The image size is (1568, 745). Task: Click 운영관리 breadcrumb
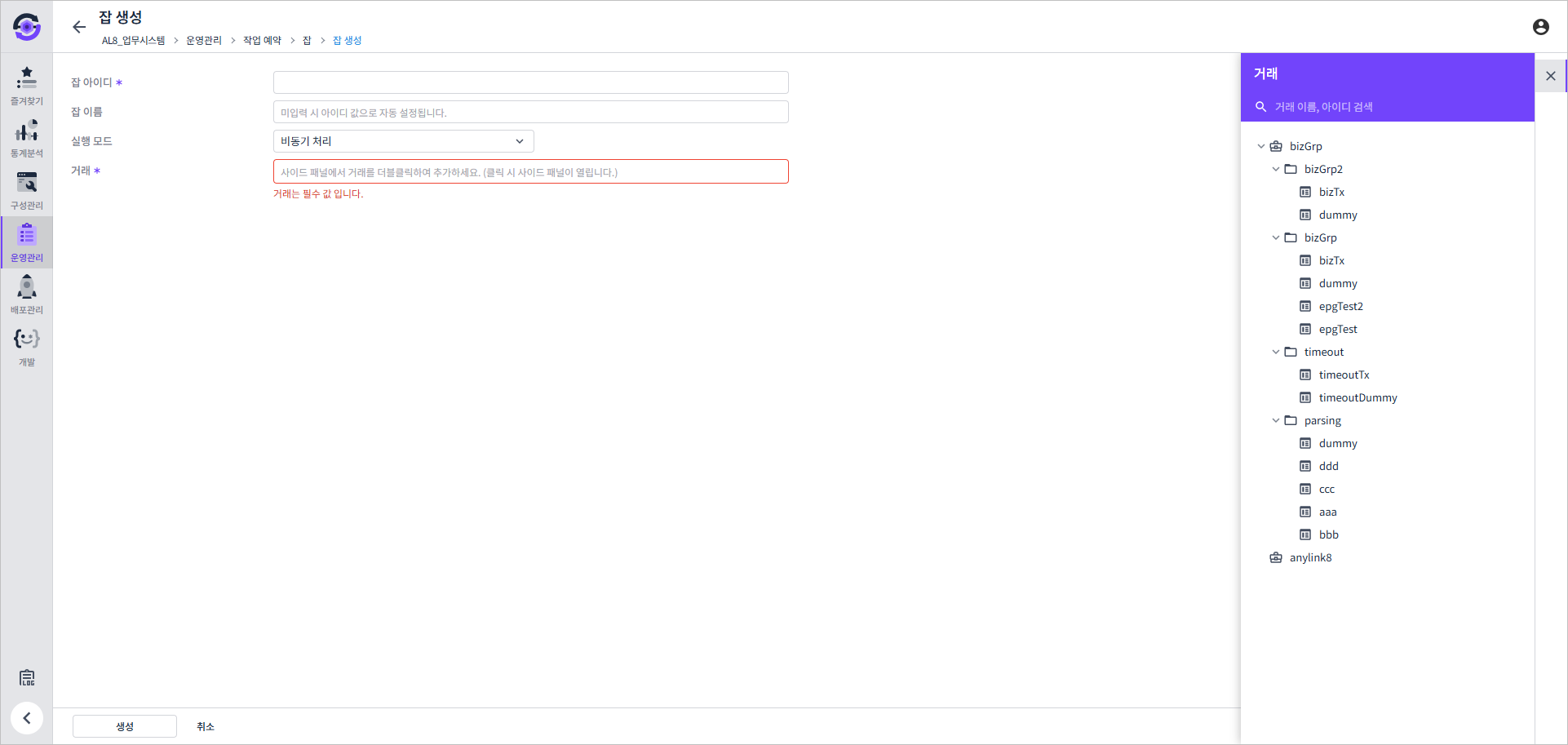coord(204,40)
